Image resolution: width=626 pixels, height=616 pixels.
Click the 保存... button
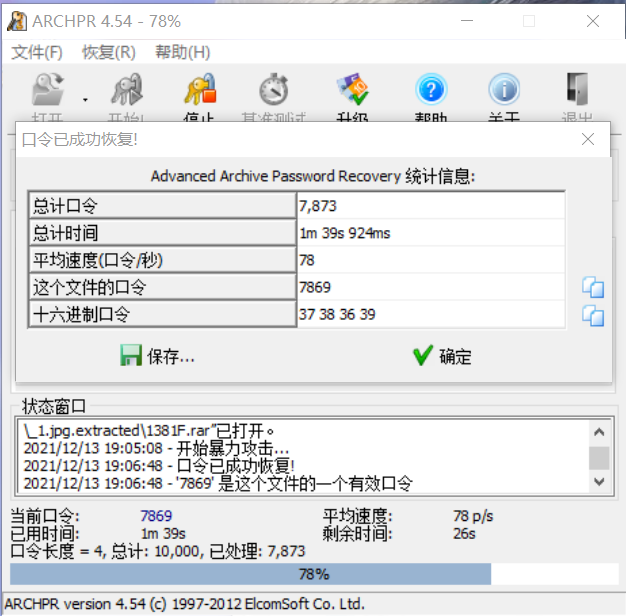pos(157,356)
